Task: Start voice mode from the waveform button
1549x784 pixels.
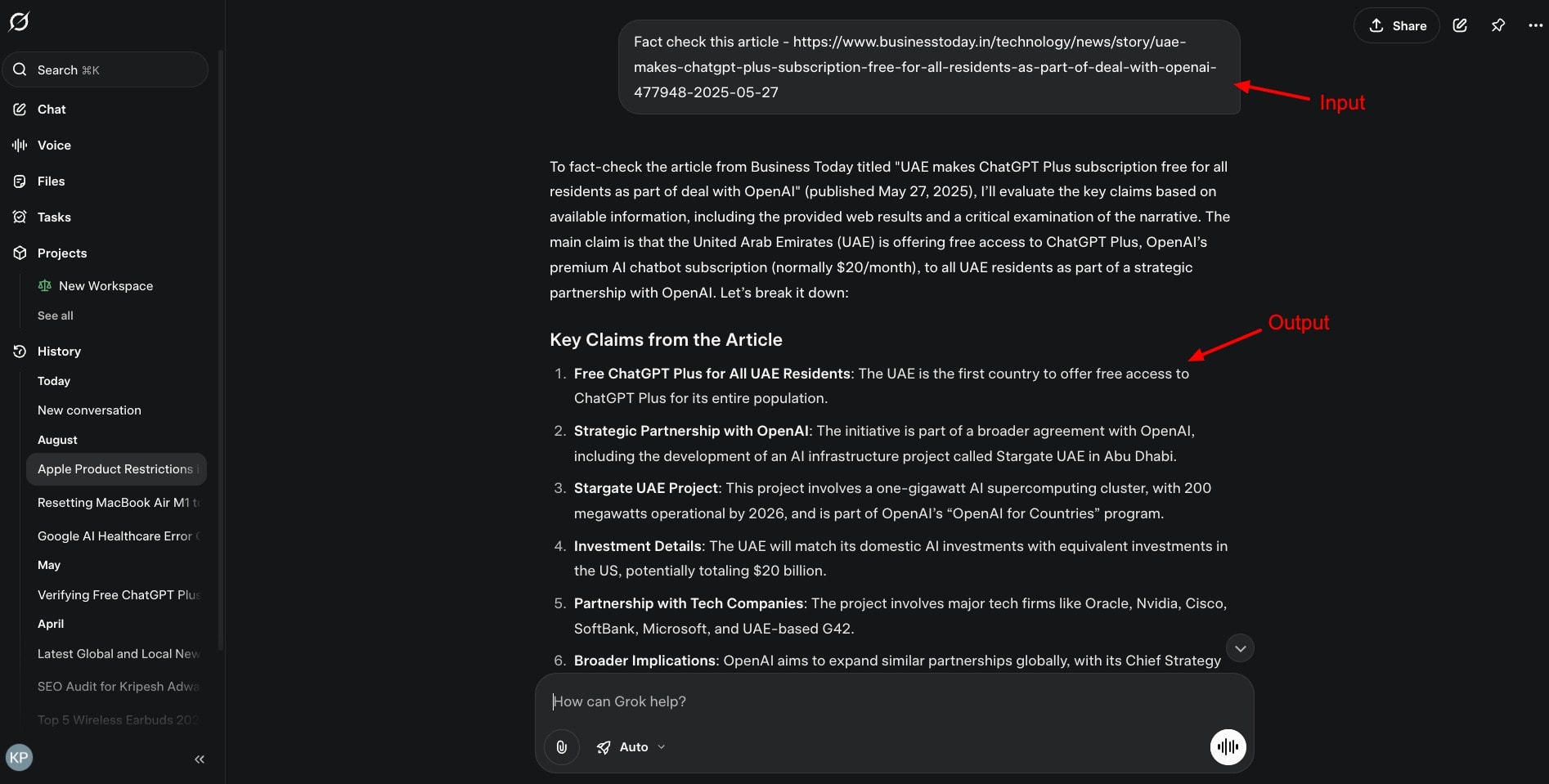Action: coord(1228,747)
